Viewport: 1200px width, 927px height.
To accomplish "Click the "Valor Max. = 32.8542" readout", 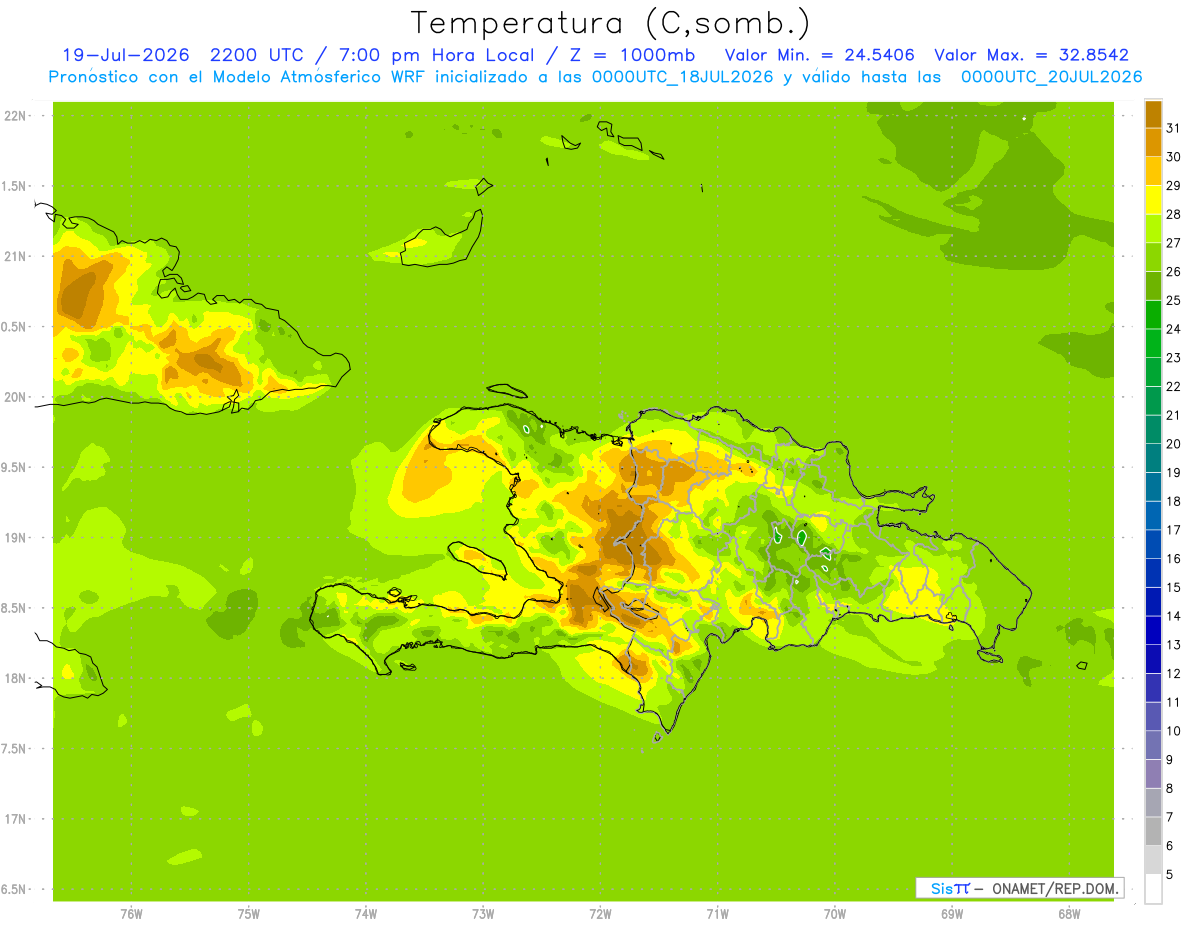I will coord(1031,55).
